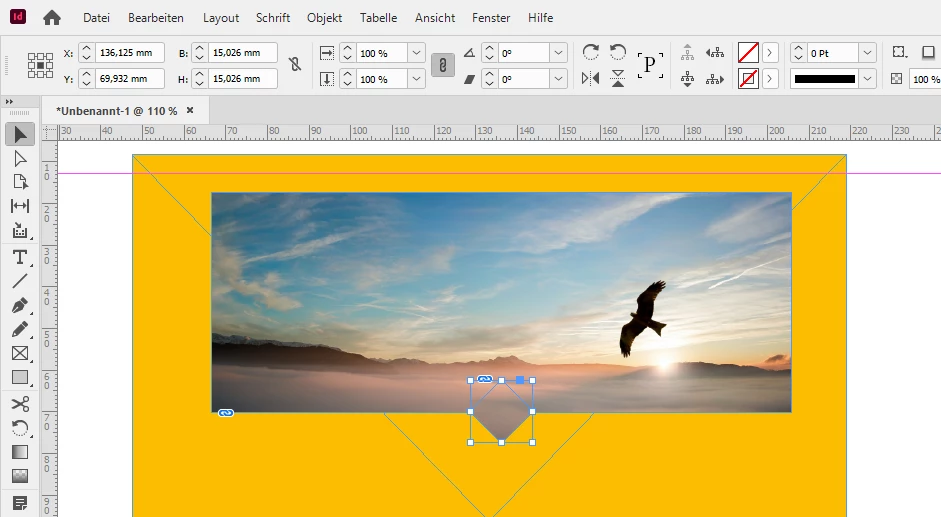Image resolution: width=941 pixels, height=517 pixels.
Task: Open the Layout menu
Action: 221,18
